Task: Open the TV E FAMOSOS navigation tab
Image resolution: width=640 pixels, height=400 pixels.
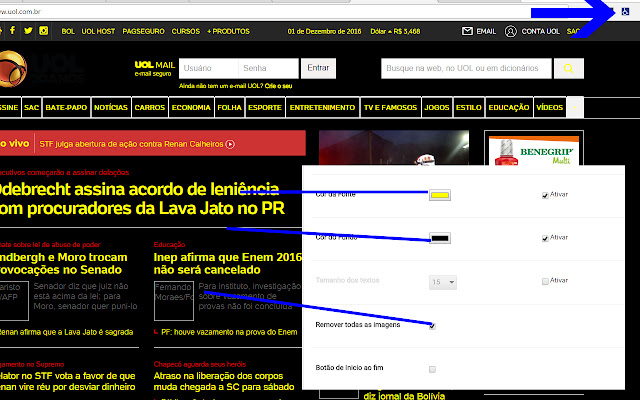Action: click(x=390, y=108)
